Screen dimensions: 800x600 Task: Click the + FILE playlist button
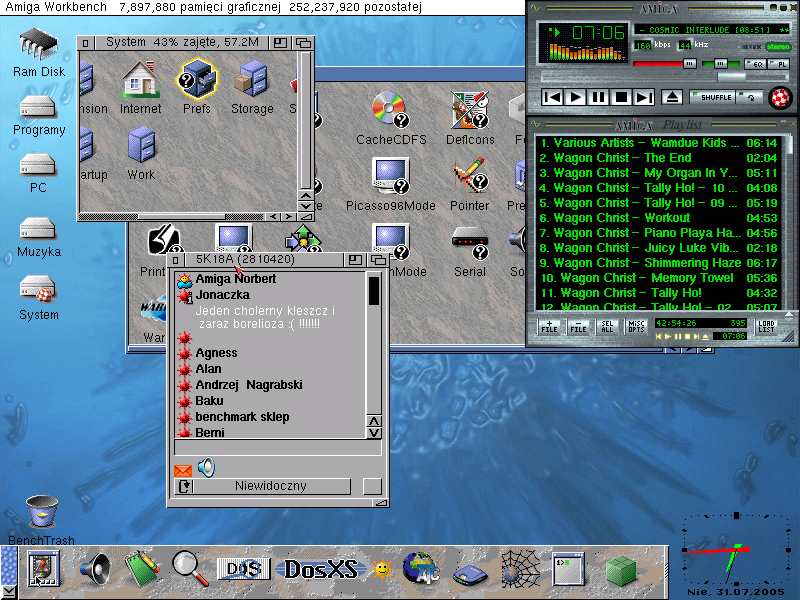click(x=549, y=327)
